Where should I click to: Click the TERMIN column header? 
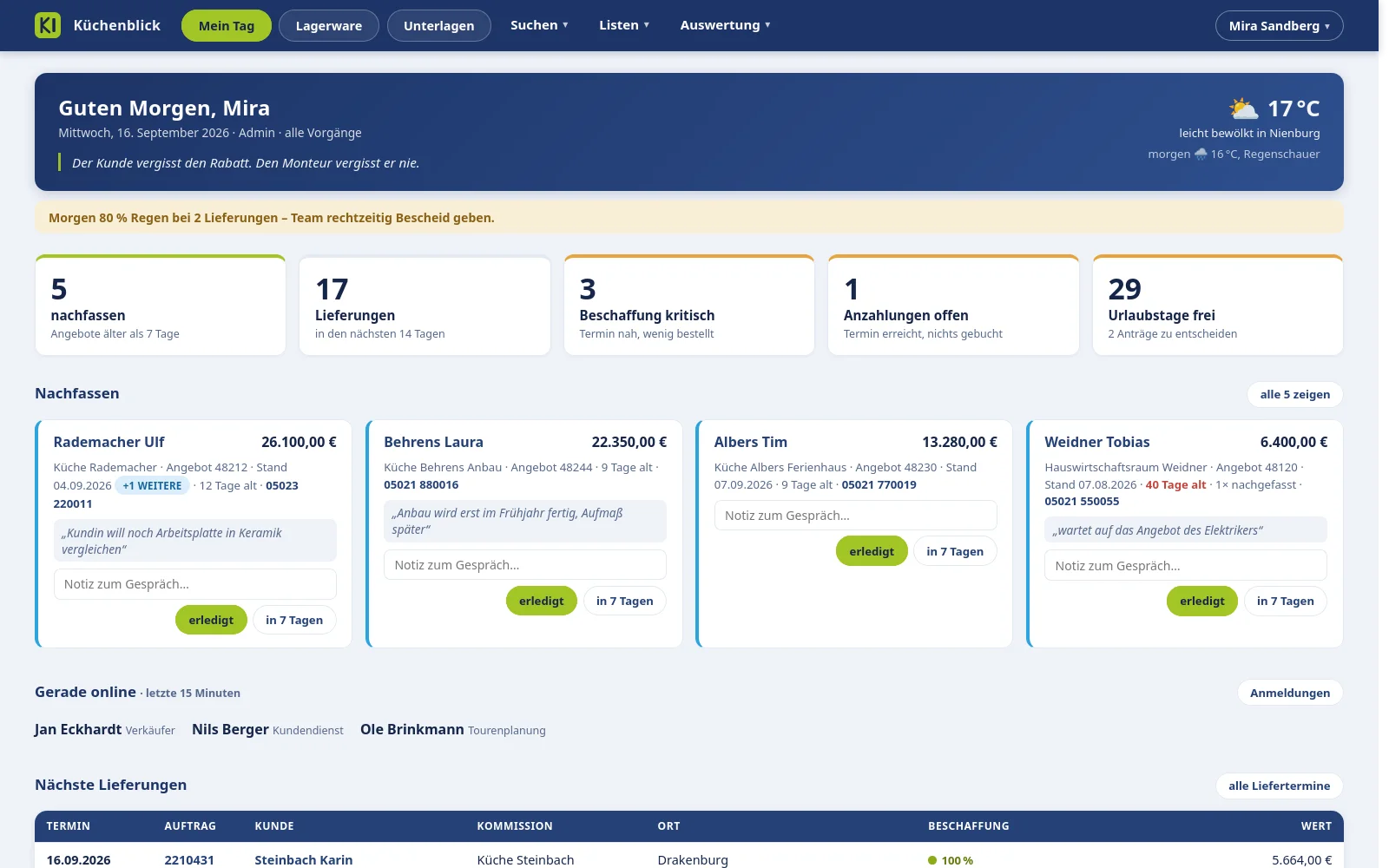pyautogui.click(x=68, y=826)
